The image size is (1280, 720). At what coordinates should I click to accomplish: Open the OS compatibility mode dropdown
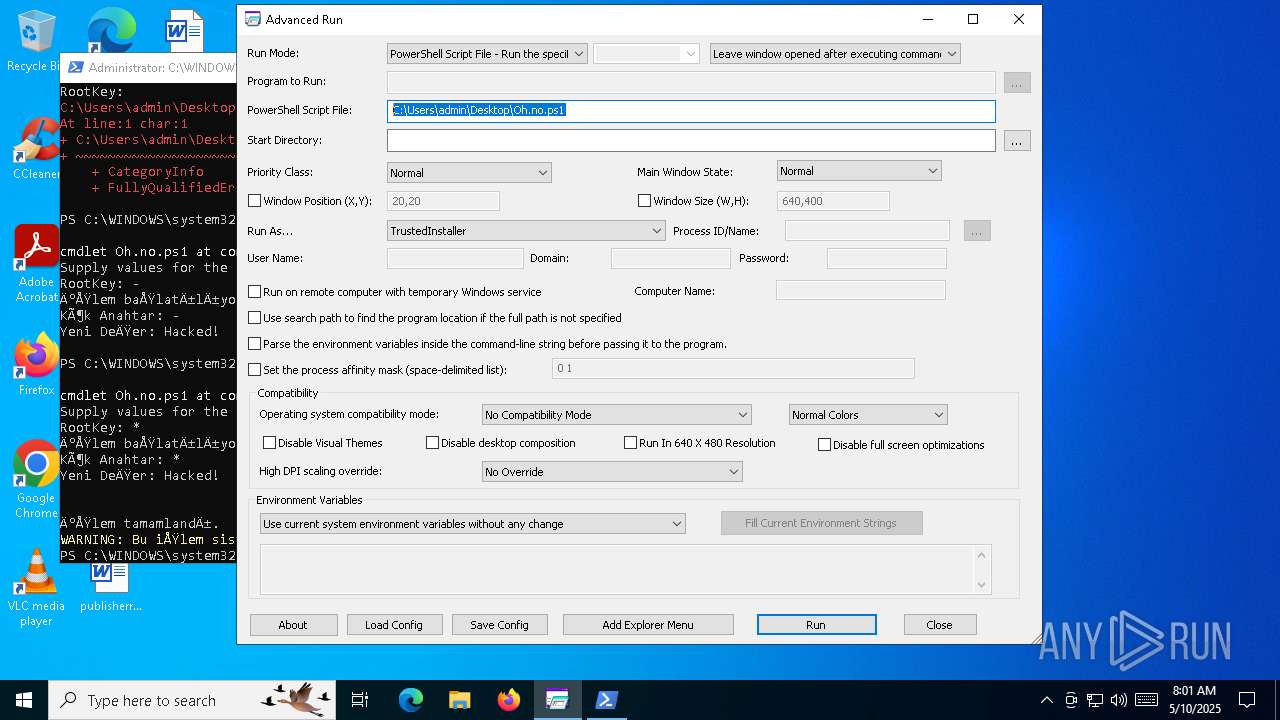[x=616, y=415]
